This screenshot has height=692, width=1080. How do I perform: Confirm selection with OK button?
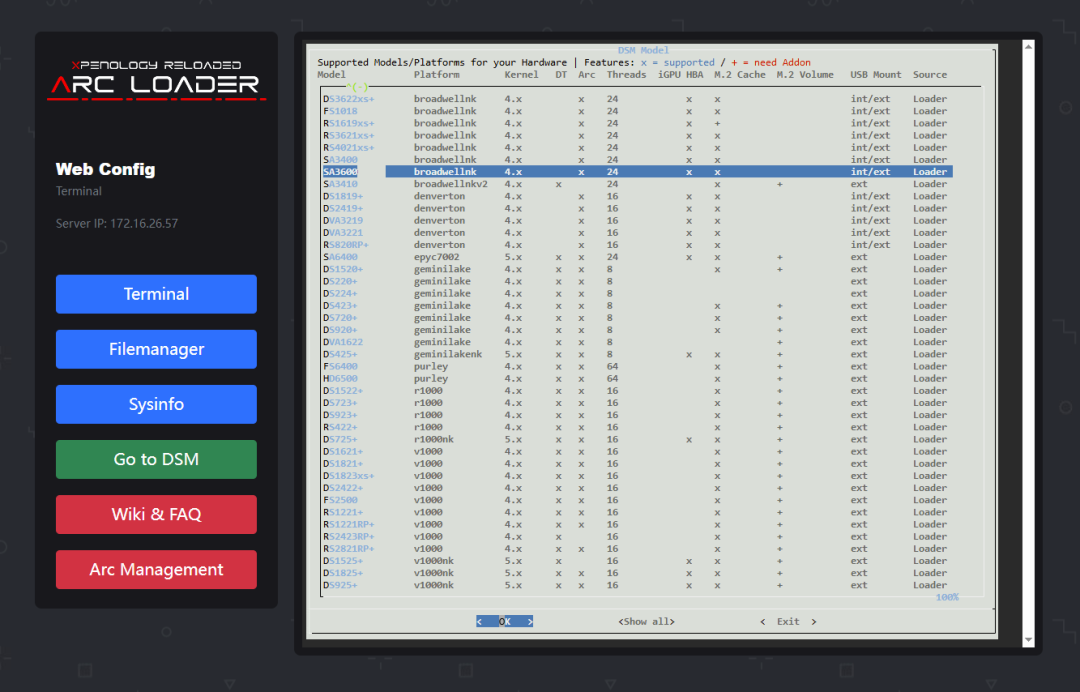coord(505,621)
